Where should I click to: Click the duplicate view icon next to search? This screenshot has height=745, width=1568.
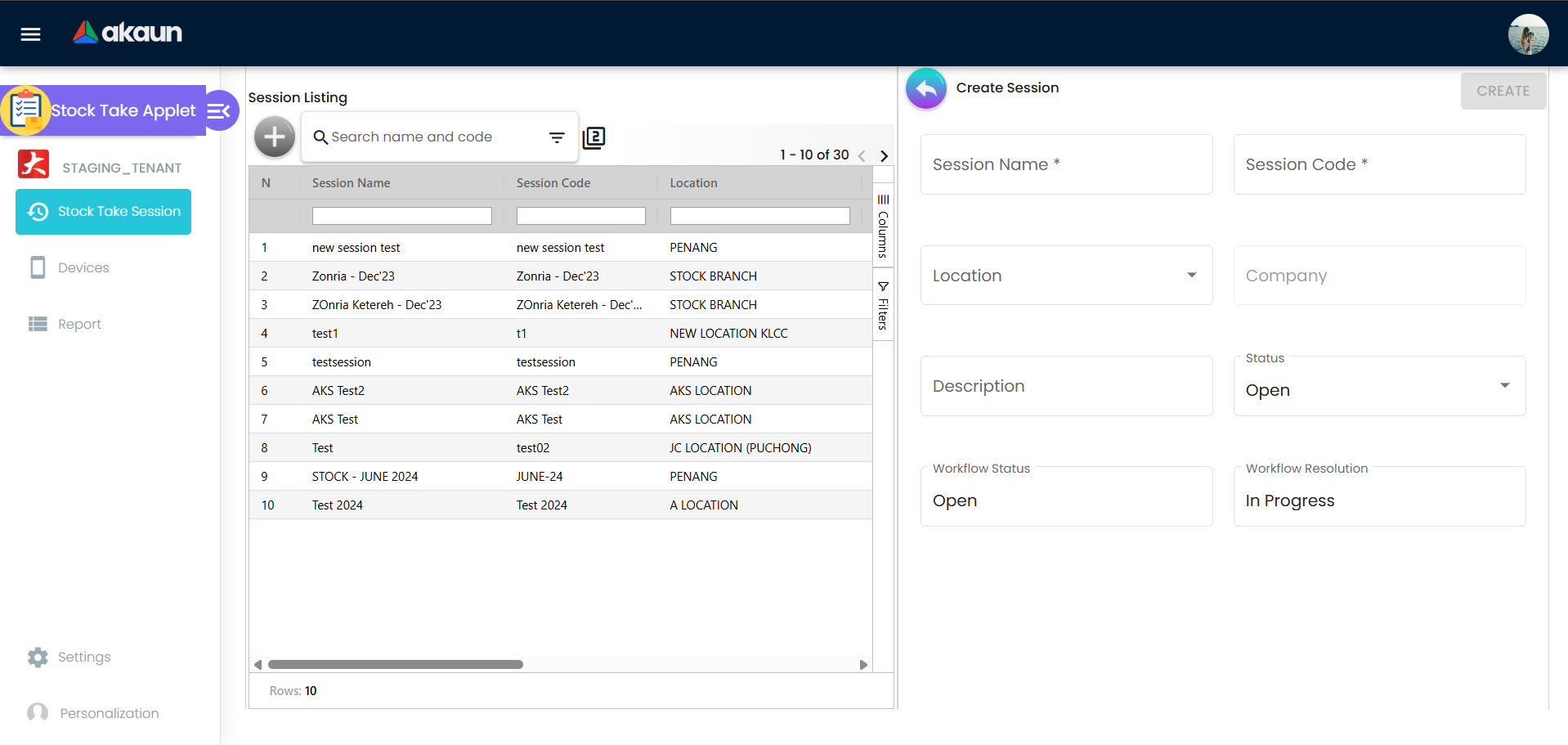[594, 137]
